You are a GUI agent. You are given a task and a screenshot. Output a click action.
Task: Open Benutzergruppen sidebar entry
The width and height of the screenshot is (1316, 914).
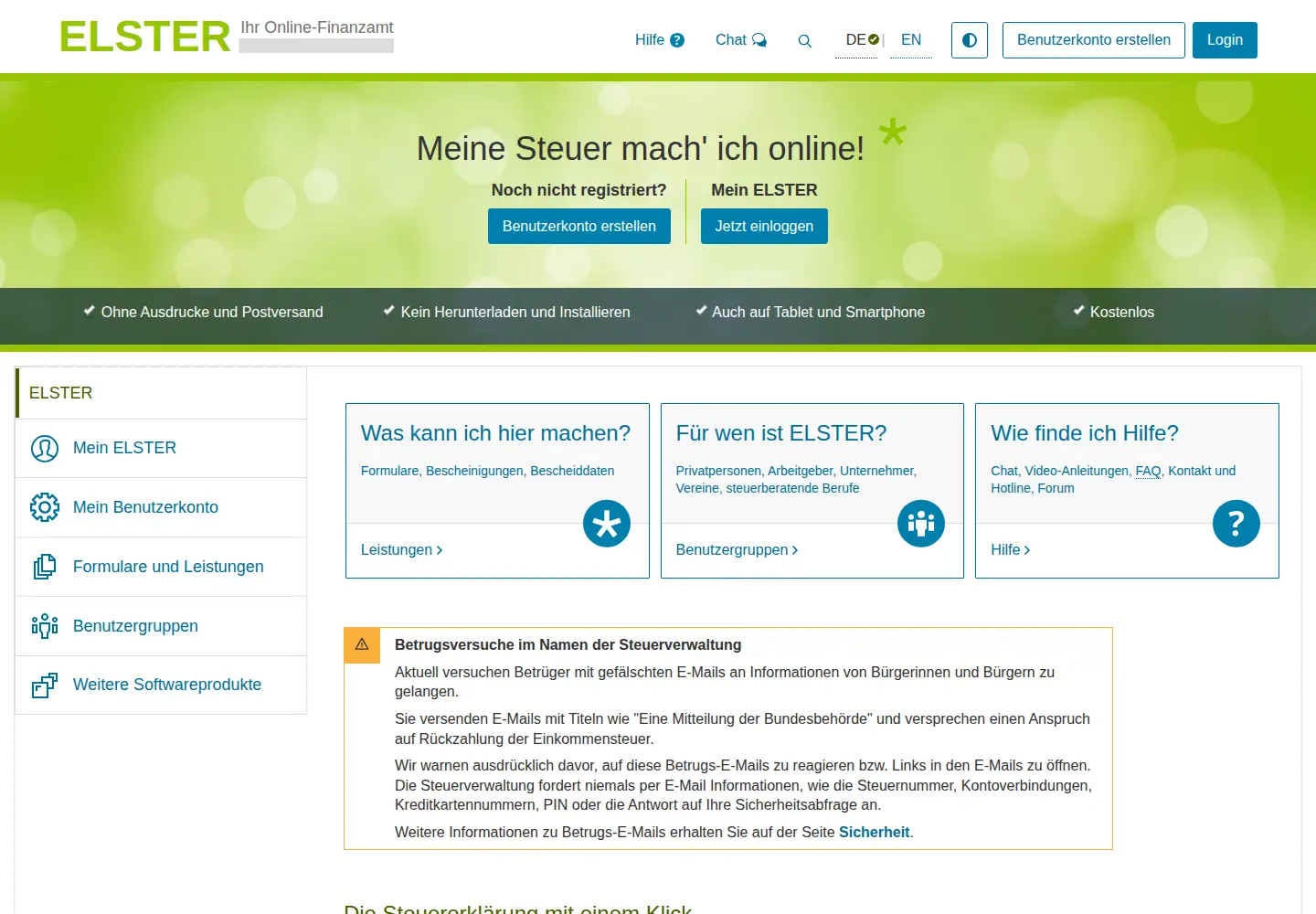(x=161, y=626)
